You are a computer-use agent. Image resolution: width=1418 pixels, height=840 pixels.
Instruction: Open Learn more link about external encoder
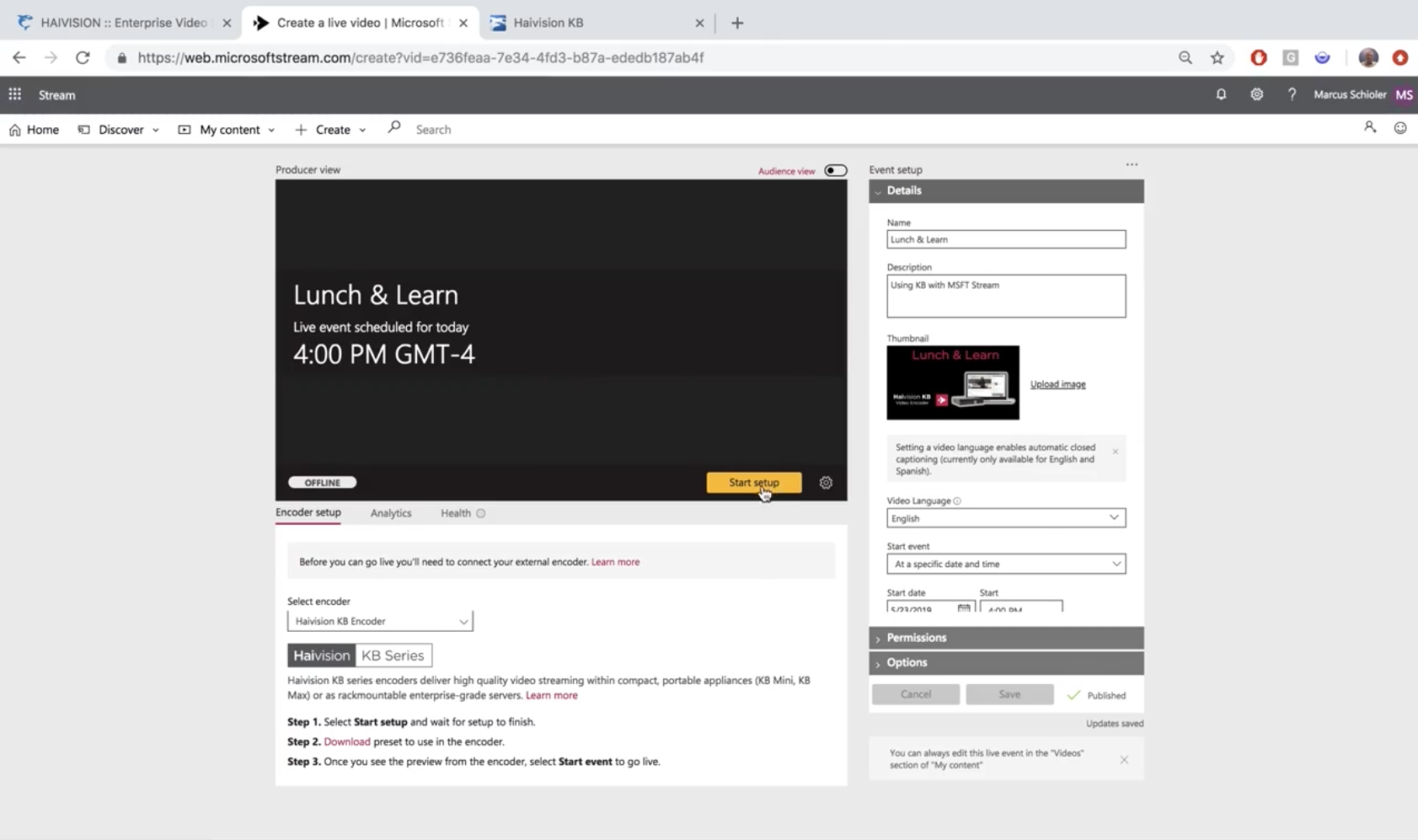[x=615, y=562]
